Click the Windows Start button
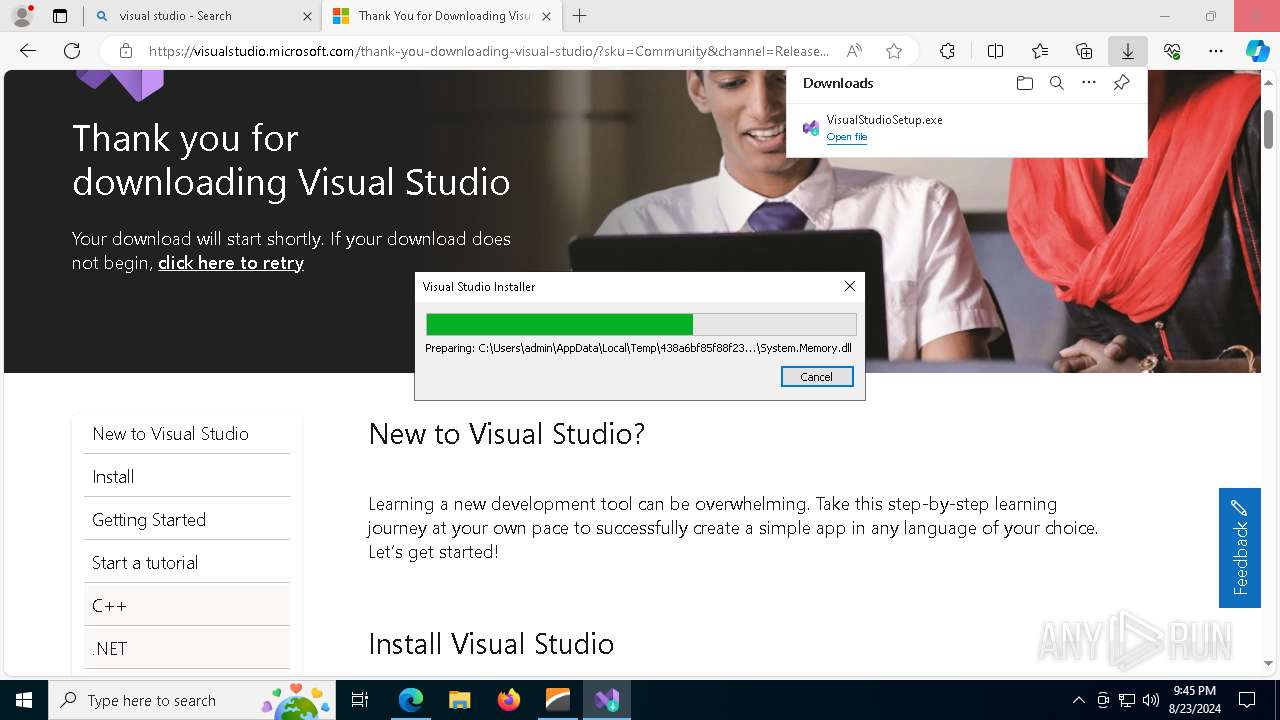Viewport: 1280px width, 720px height. [x=24, y=700]
